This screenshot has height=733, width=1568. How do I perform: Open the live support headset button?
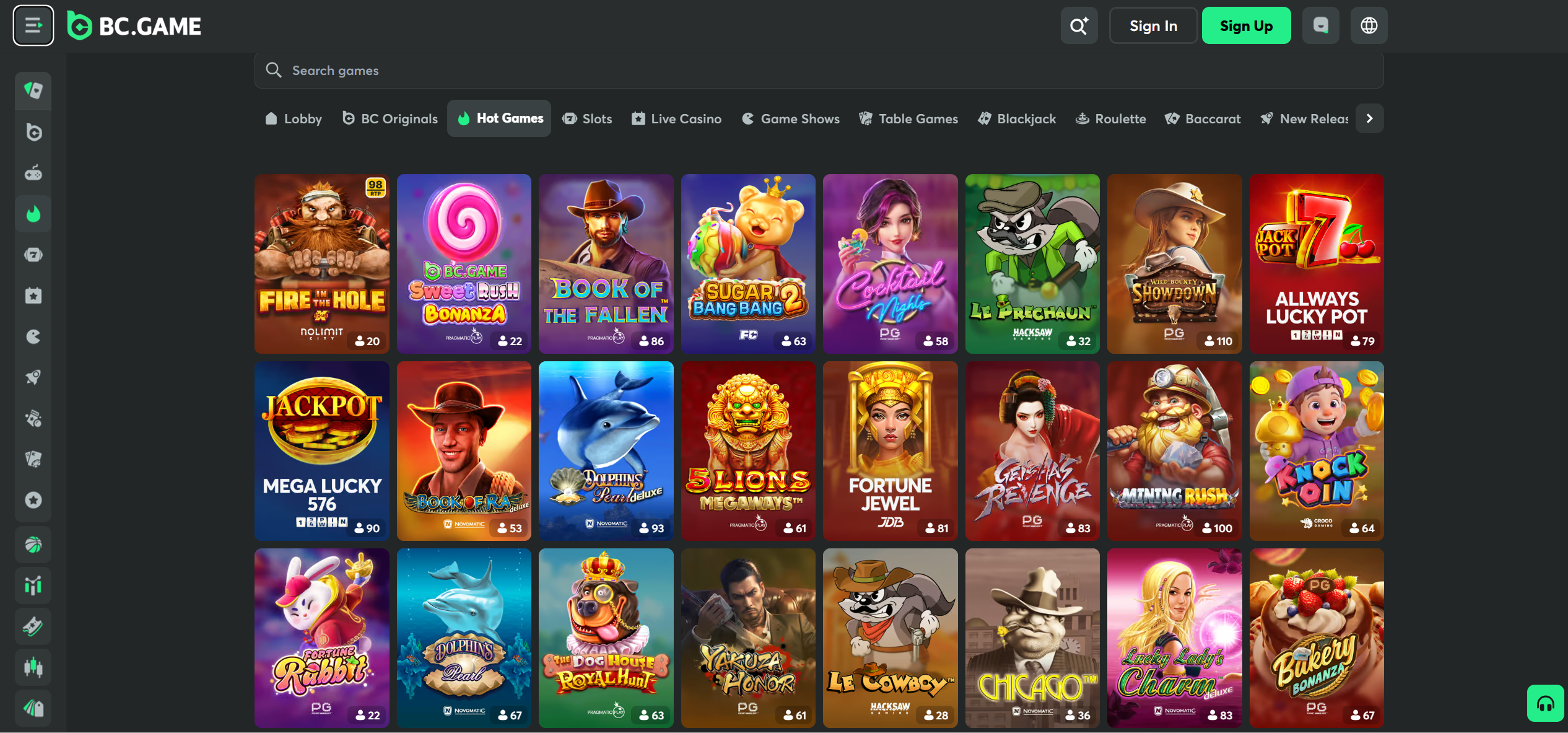1545,703
